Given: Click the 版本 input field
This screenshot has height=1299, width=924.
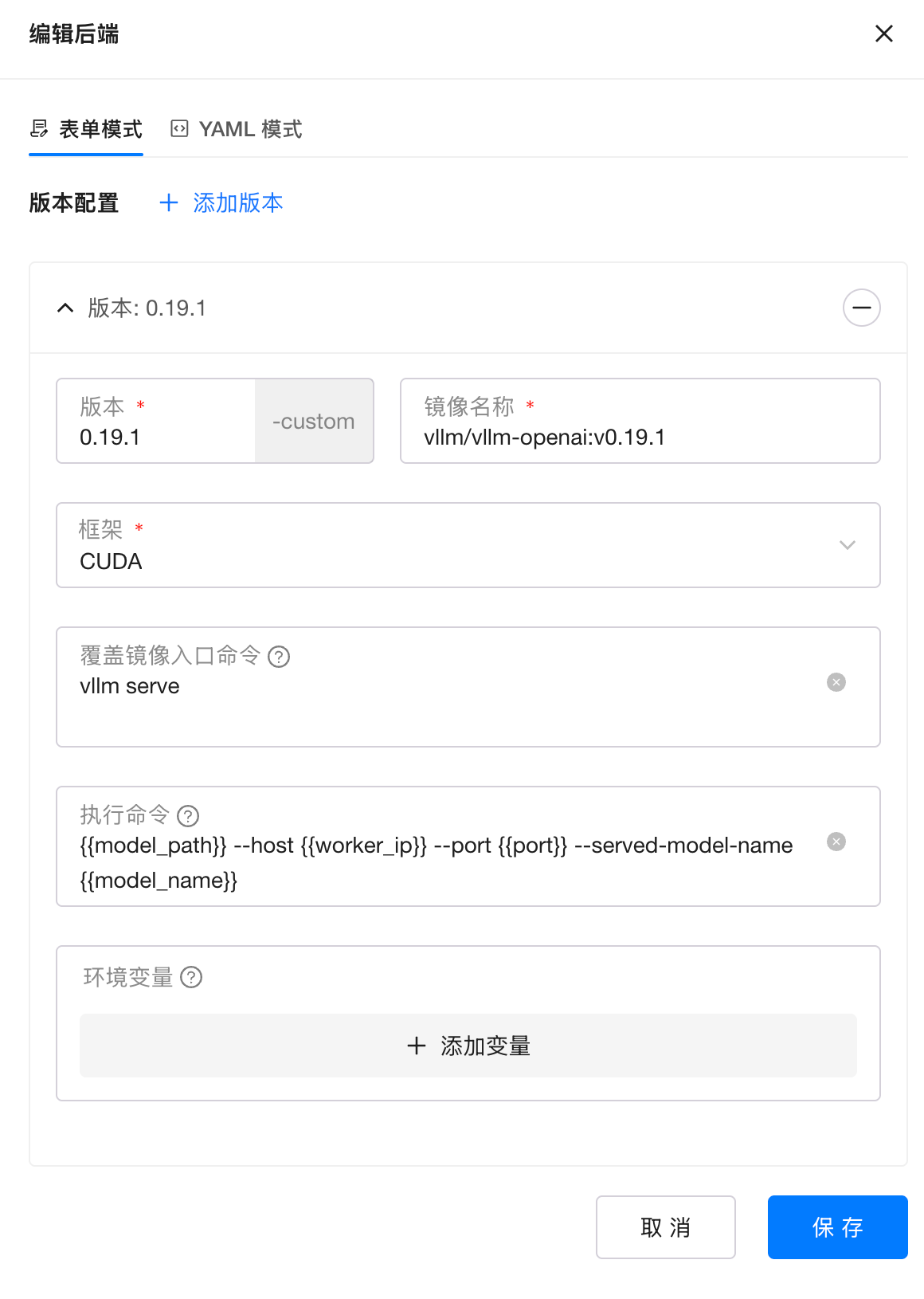Looking at the screenshot, I should pyautogui.click(x=156, y=437).
